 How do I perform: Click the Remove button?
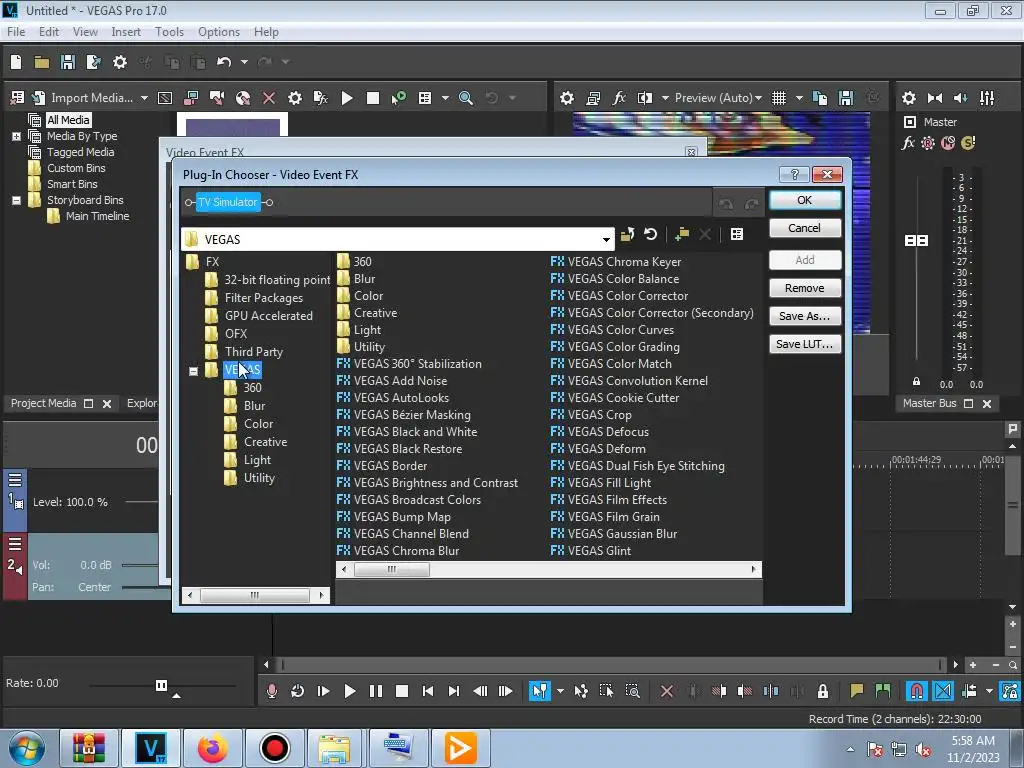[x=805, y=288]
